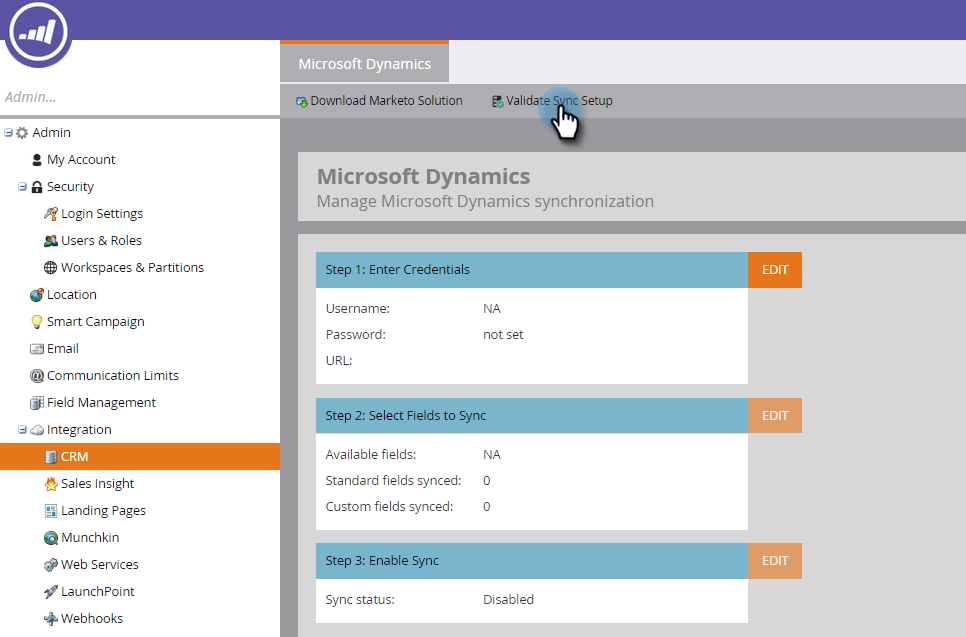Viewport: 966px width, 637px height.
Task: Open Smart Campaign settings
Action: (x=95, y=322)
